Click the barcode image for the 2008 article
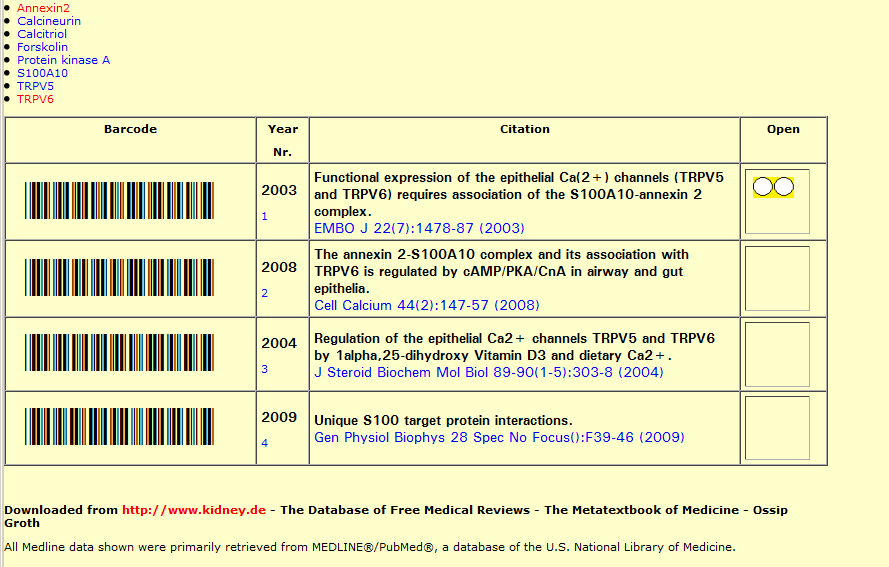This screenshot has width=889, height=567. pyautogui.click(x=119, y=278)
